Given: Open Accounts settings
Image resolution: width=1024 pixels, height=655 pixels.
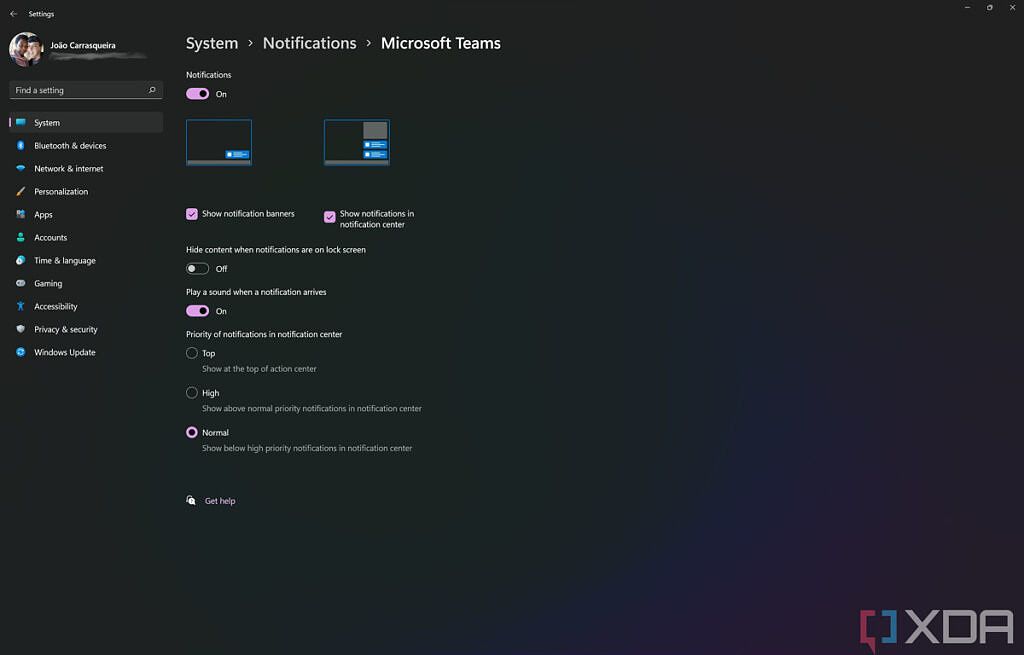Looking at the screenshot, I should [x=51, y=237].
